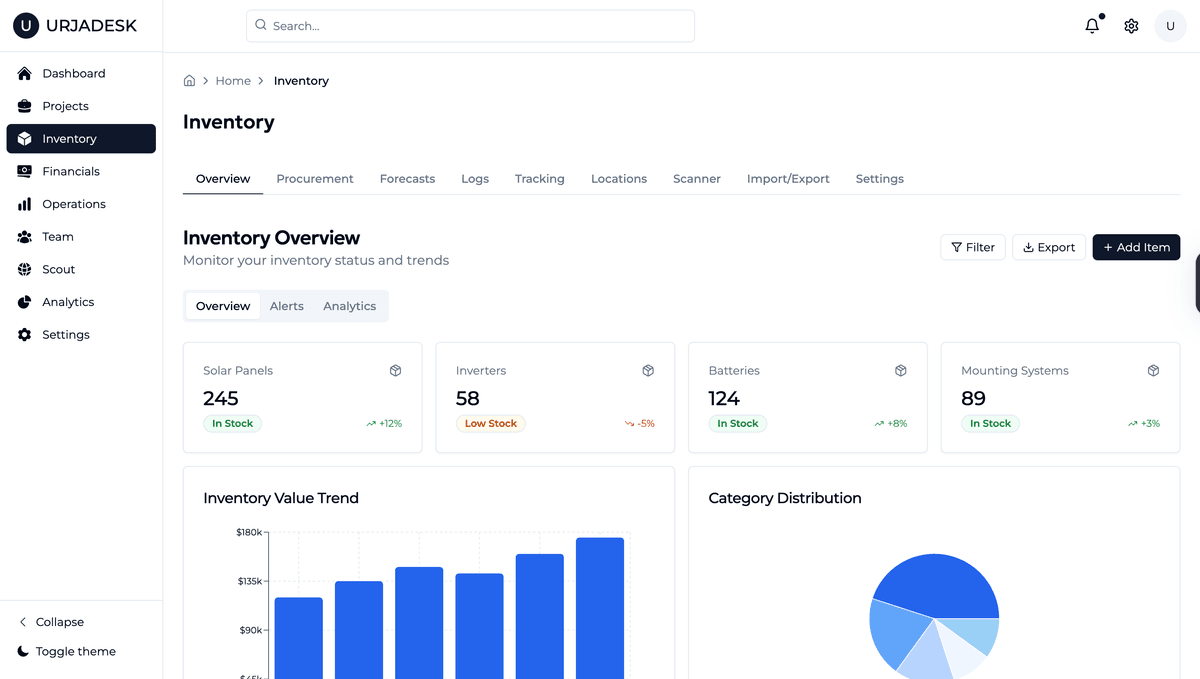Open the Filter options
The height and width of the screenshot is (679, 1200).
[x=971, y=247]
